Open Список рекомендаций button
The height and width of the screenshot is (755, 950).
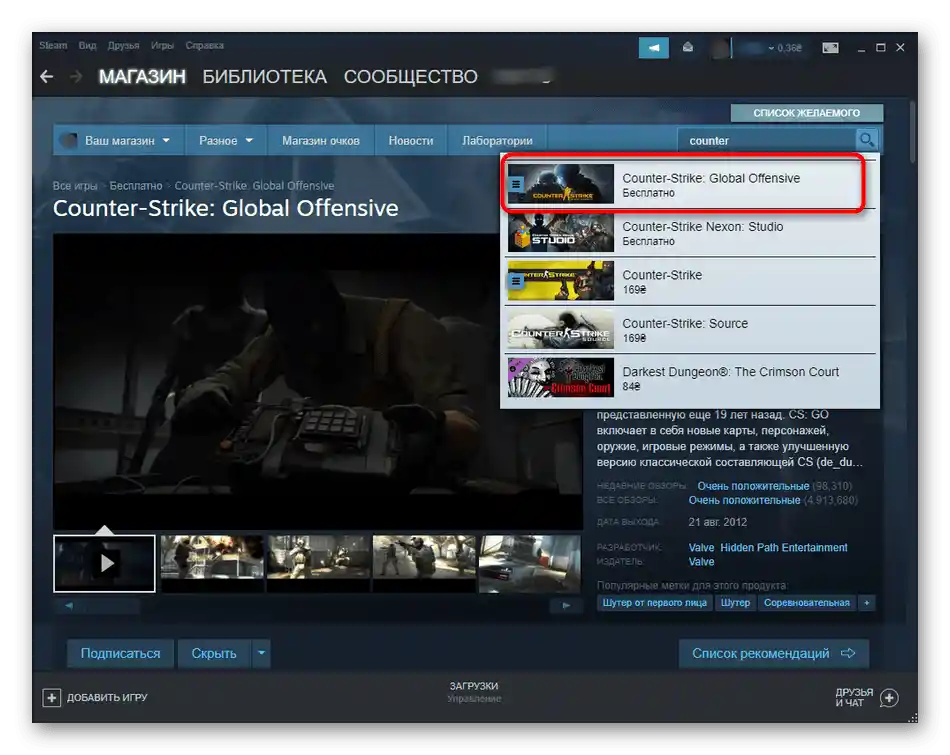tap(774, 653)
